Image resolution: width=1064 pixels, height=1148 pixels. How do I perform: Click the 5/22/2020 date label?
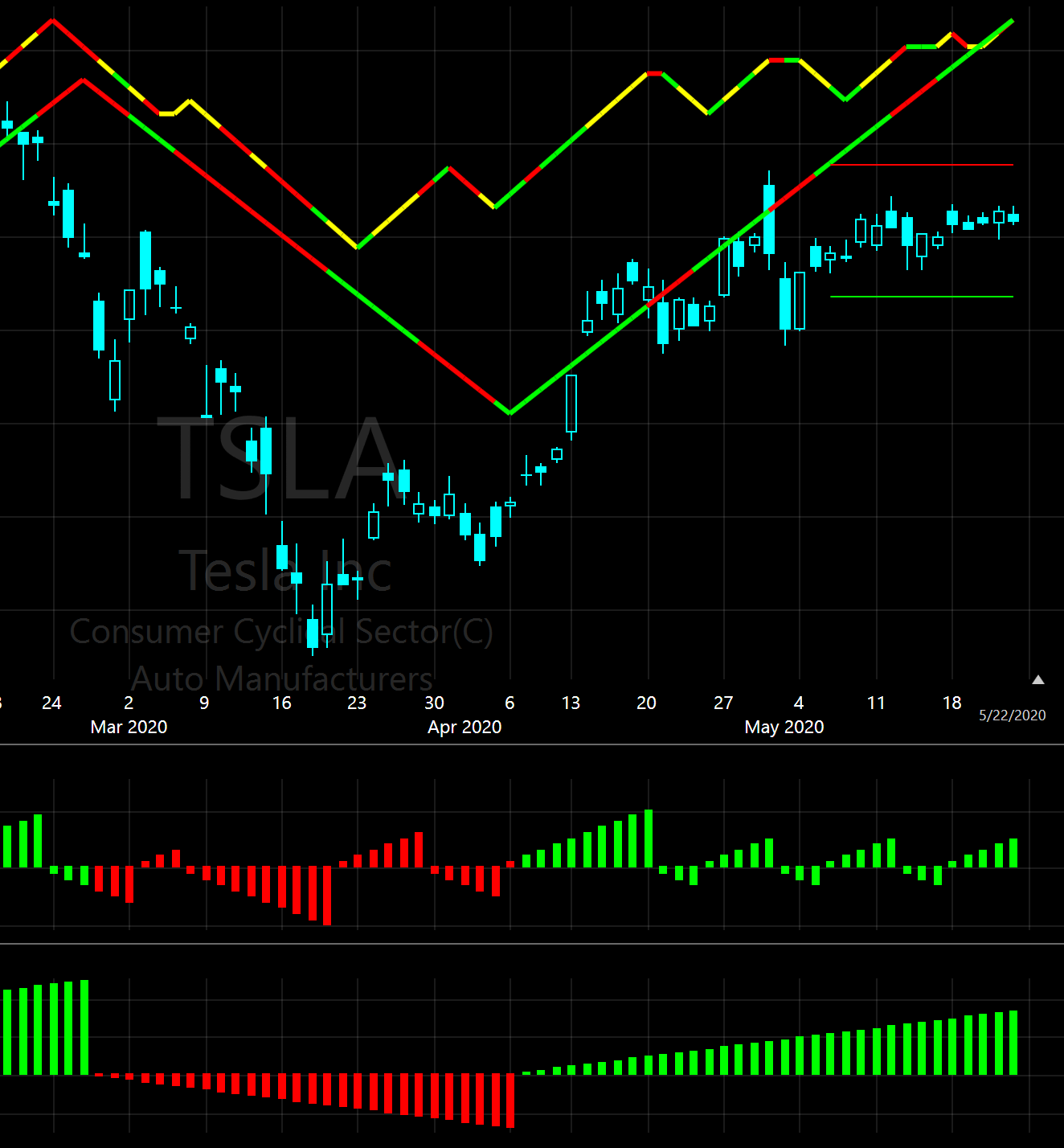pos(1013,715)
